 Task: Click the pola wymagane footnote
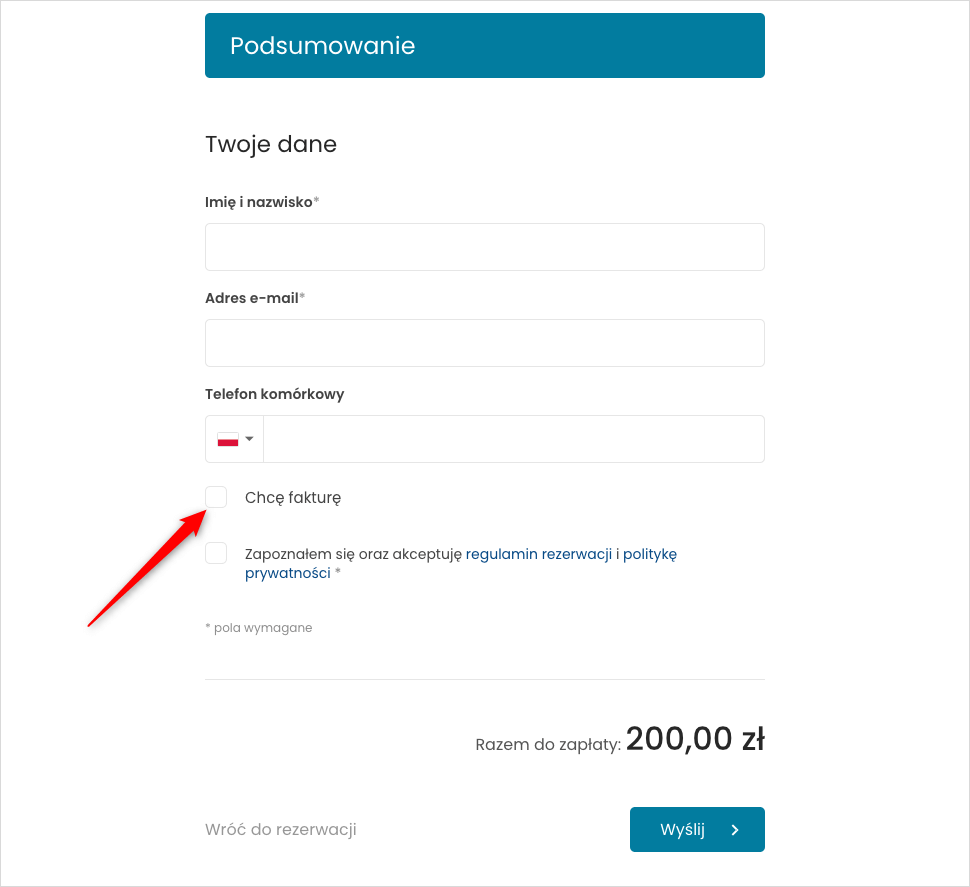pyautogui.click(x=259, y=628)
